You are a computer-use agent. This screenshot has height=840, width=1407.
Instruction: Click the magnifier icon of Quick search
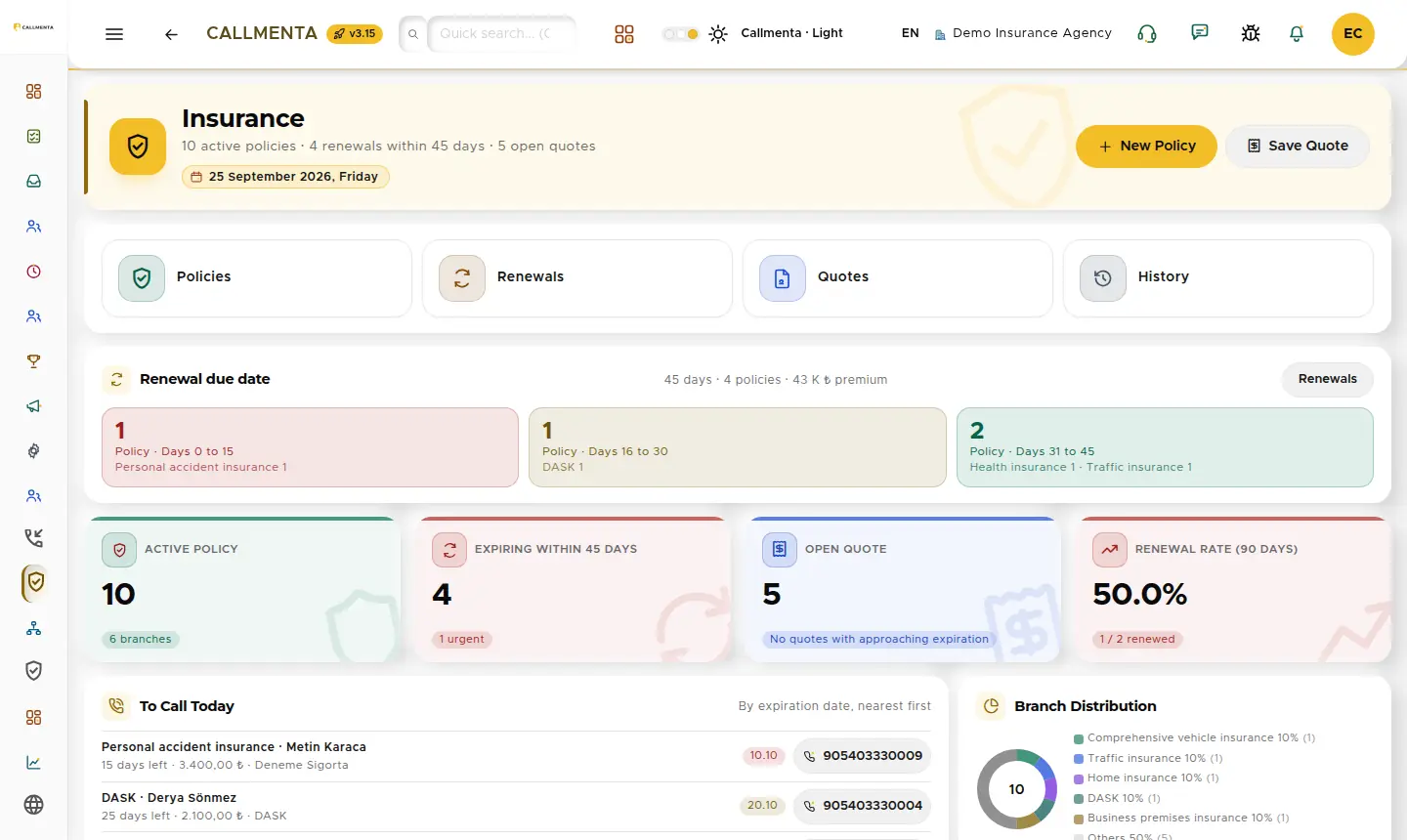click(413, 34)
